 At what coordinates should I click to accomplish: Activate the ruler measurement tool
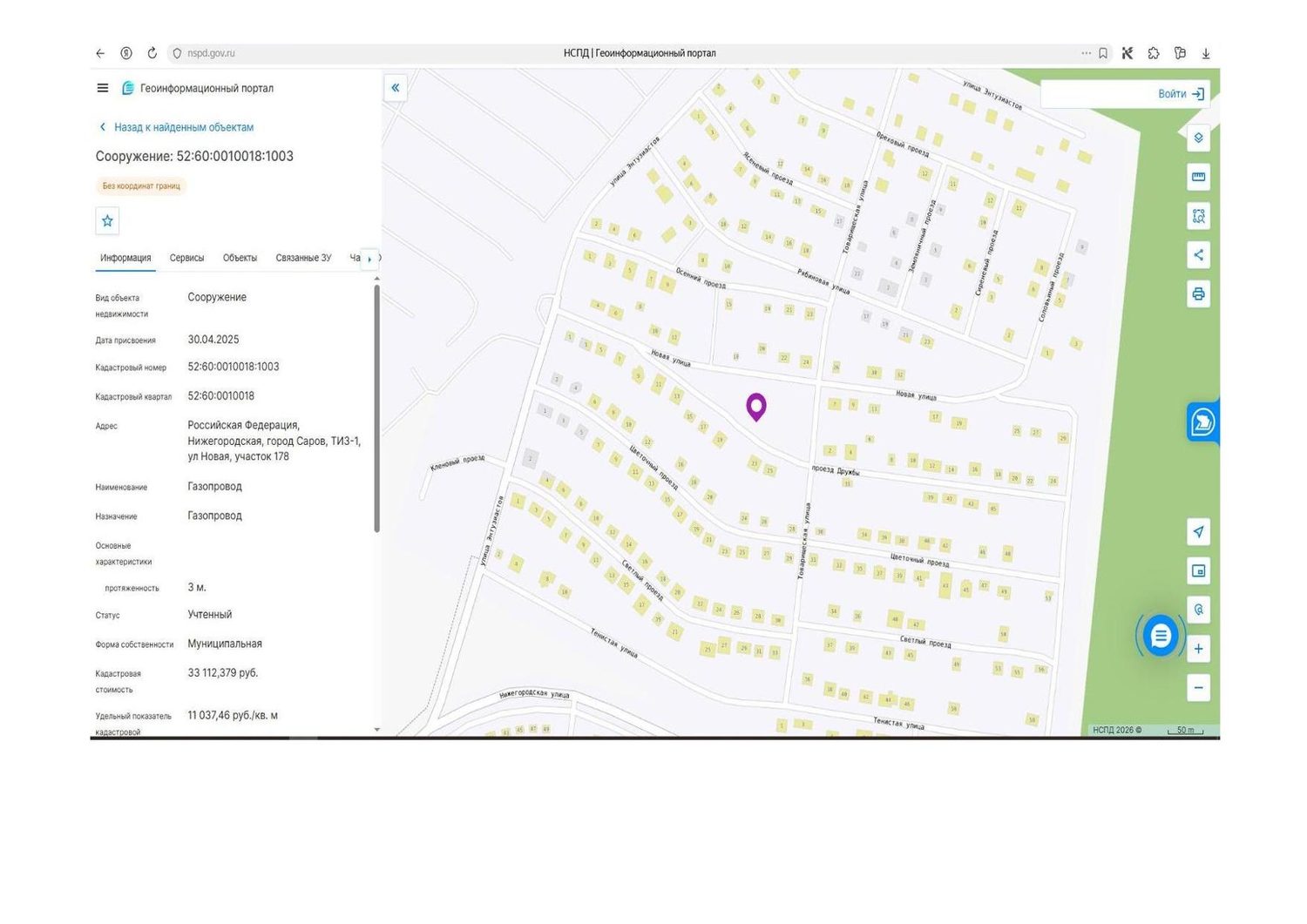click(x=1198, y=177)
